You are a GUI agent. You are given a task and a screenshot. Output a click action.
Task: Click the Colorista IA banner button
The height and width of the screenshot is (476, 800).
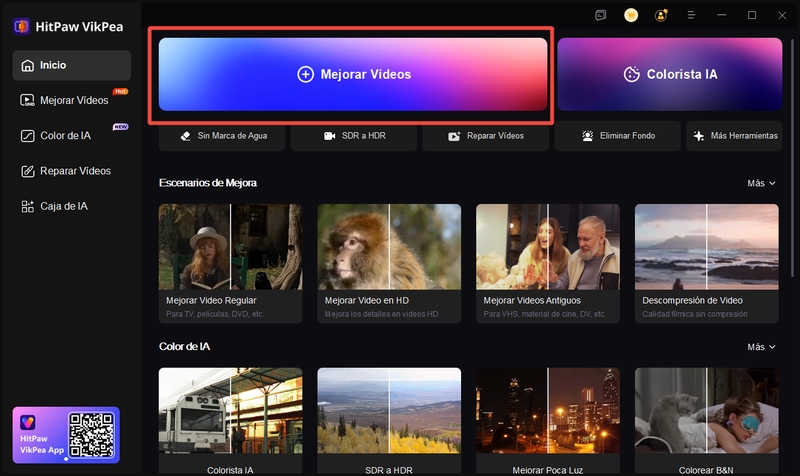[669, 74]
